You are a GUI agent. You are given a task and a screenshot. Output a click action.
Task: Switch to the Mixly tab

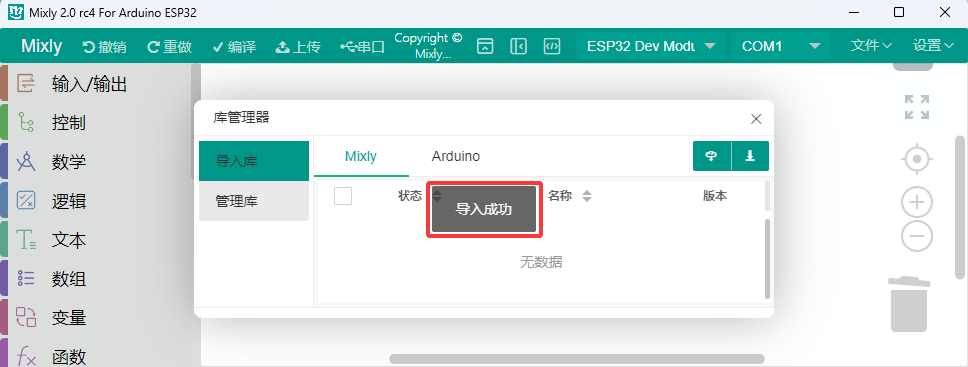coord(361,156)
